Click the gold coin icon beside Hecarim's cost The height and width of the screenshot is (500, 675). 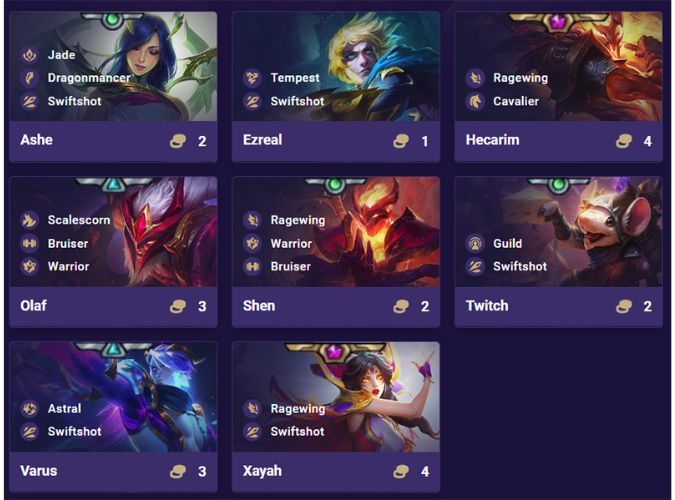624,141
